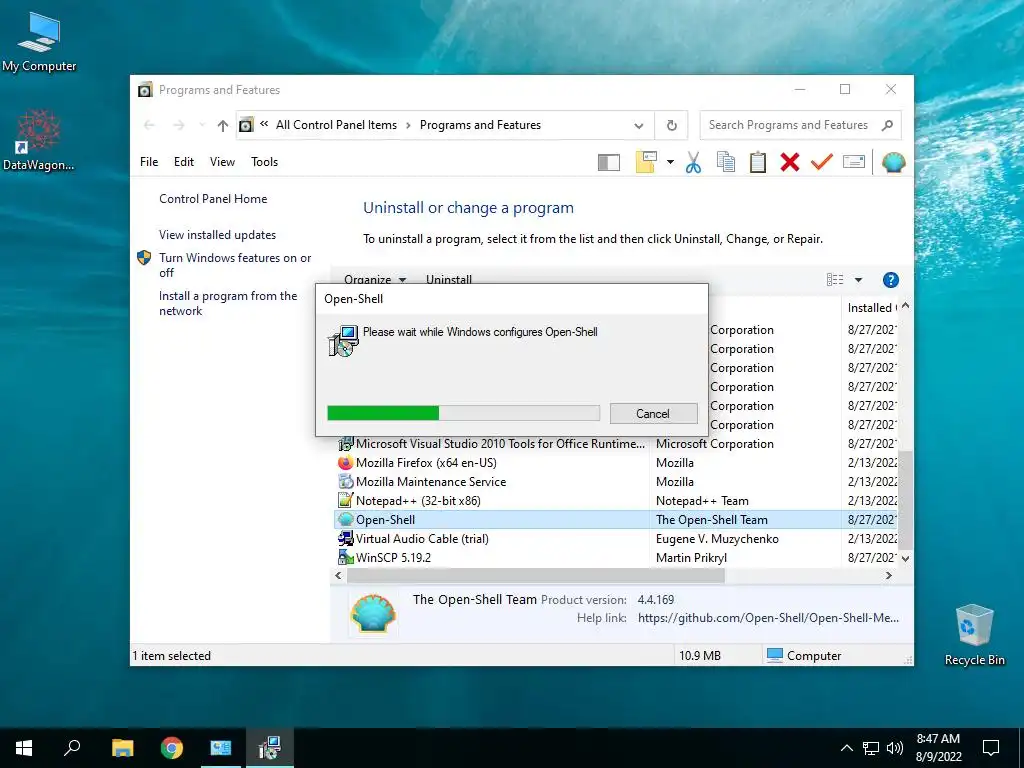The height and width of the screenshot is (768, 1024).
Task: Open the View menu
Action: 222,162
